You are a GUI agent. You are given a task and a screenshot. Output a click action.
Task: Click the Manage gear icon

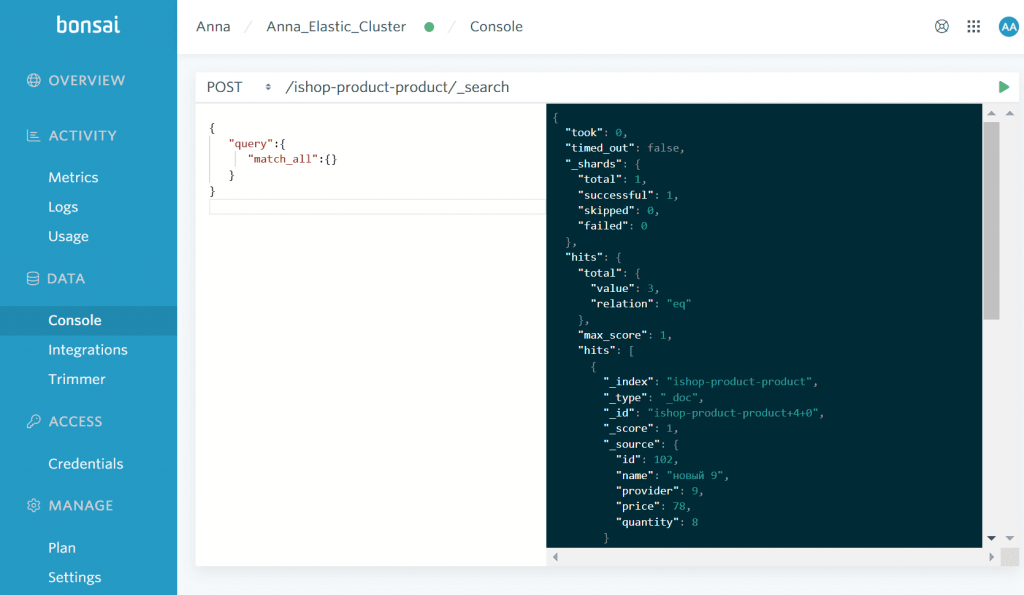click(34, 505)
